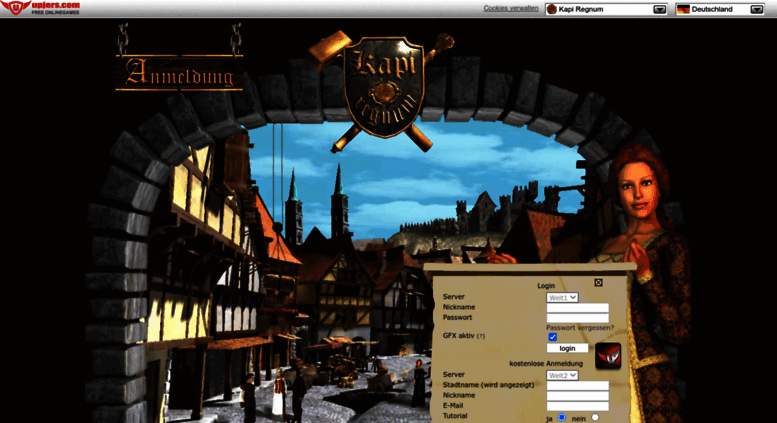Click the Kapi Regnum game icon in top bar
The image size is (777, 423).
click(x=552, y=9)
